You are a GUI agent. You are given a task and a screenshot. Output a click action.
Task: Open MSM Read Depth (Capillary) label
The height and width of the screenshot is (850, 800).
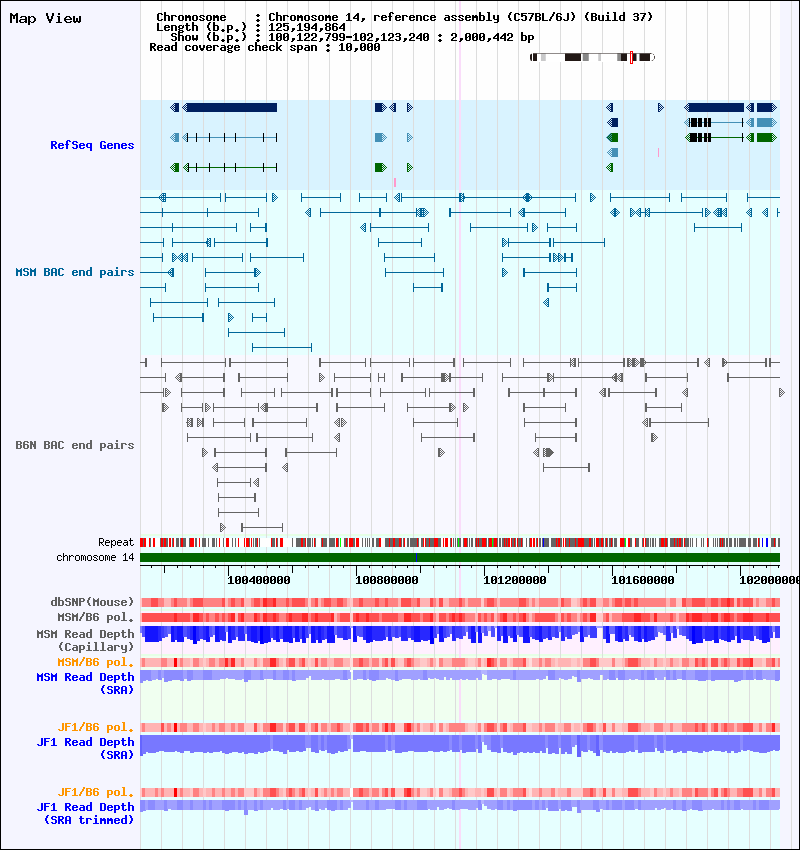pos(85,640)
